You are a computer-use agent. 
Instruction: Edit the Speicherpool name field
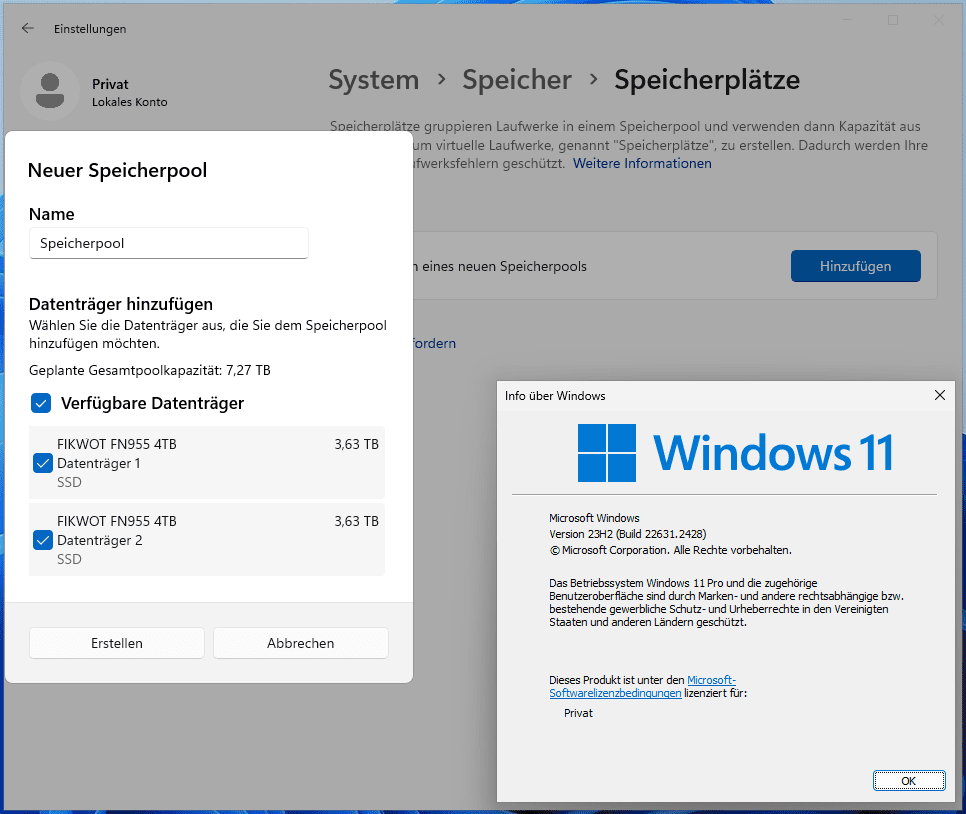coord(168,243)
